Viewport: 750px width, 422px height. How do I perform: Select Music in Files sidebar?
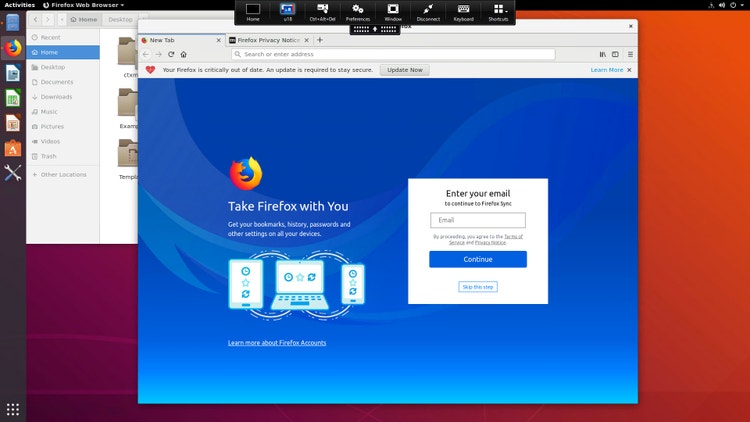(63, 111)
